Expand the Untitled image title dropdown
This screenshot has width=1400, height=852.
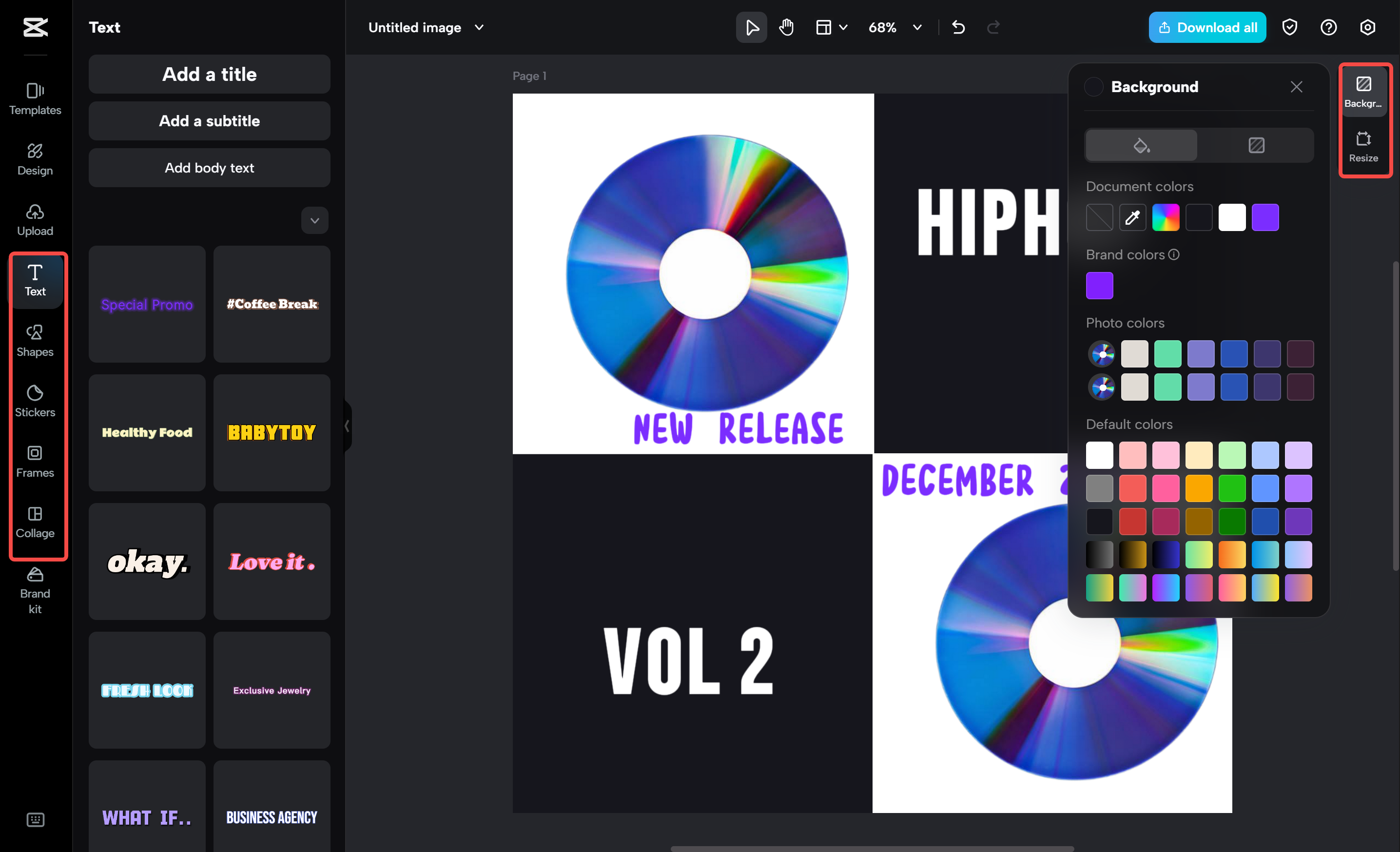[x=479, y=27]
